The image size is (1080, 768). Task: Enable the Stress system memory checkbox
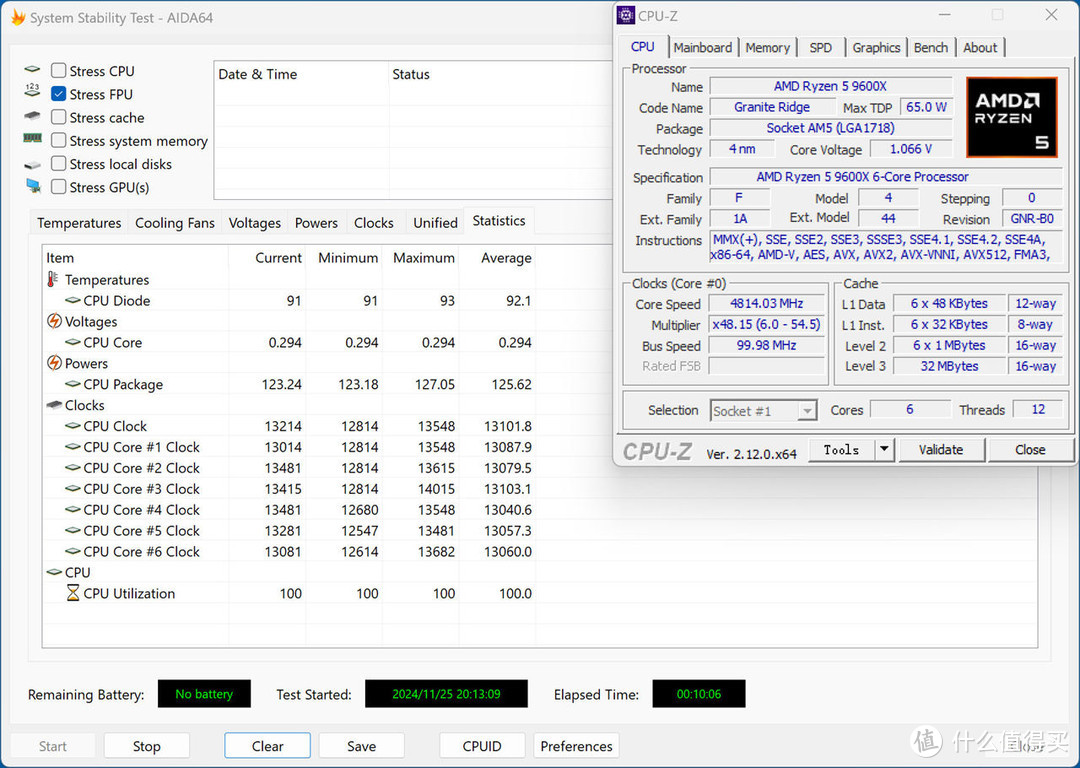coord(59,141)
